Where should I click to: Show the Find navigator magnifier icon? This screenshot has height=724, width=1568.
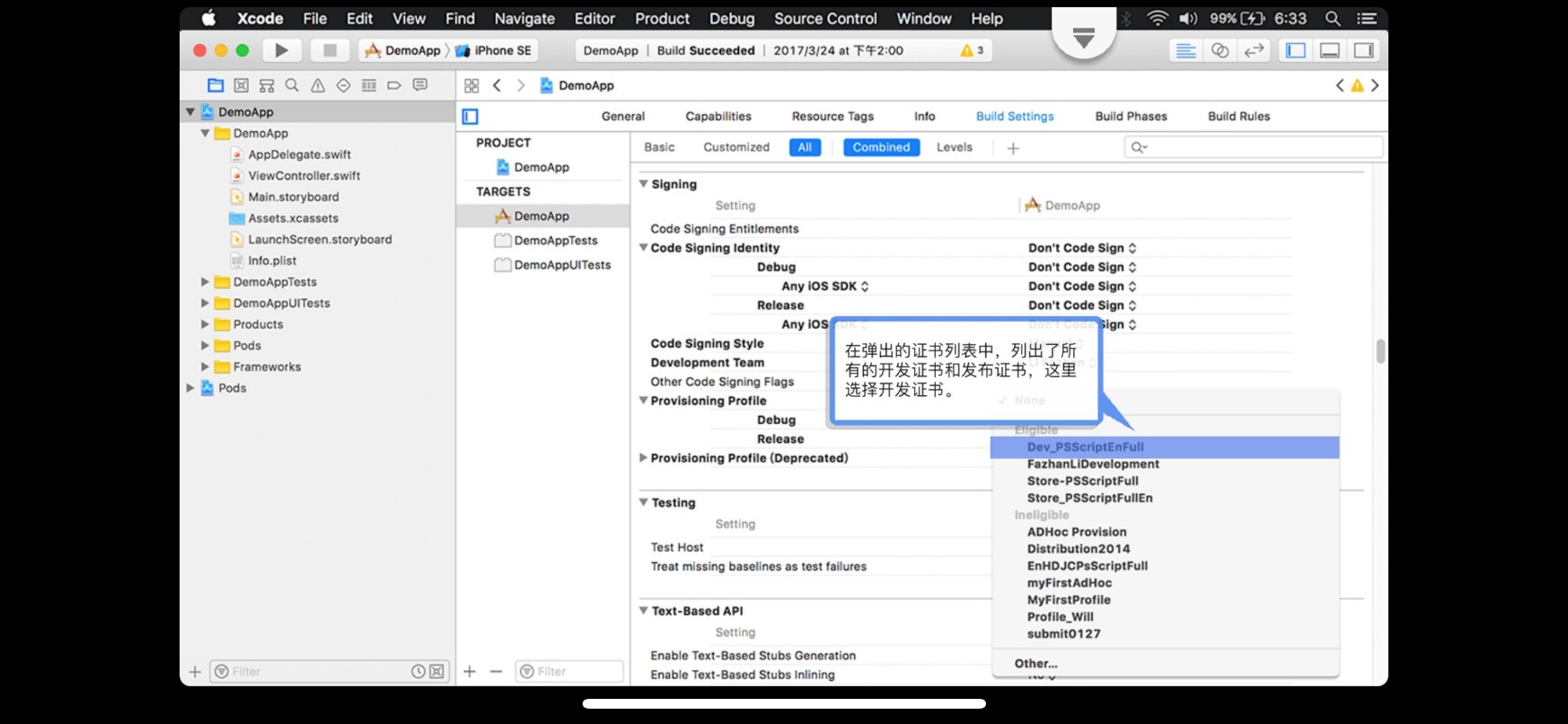(292, 85)
